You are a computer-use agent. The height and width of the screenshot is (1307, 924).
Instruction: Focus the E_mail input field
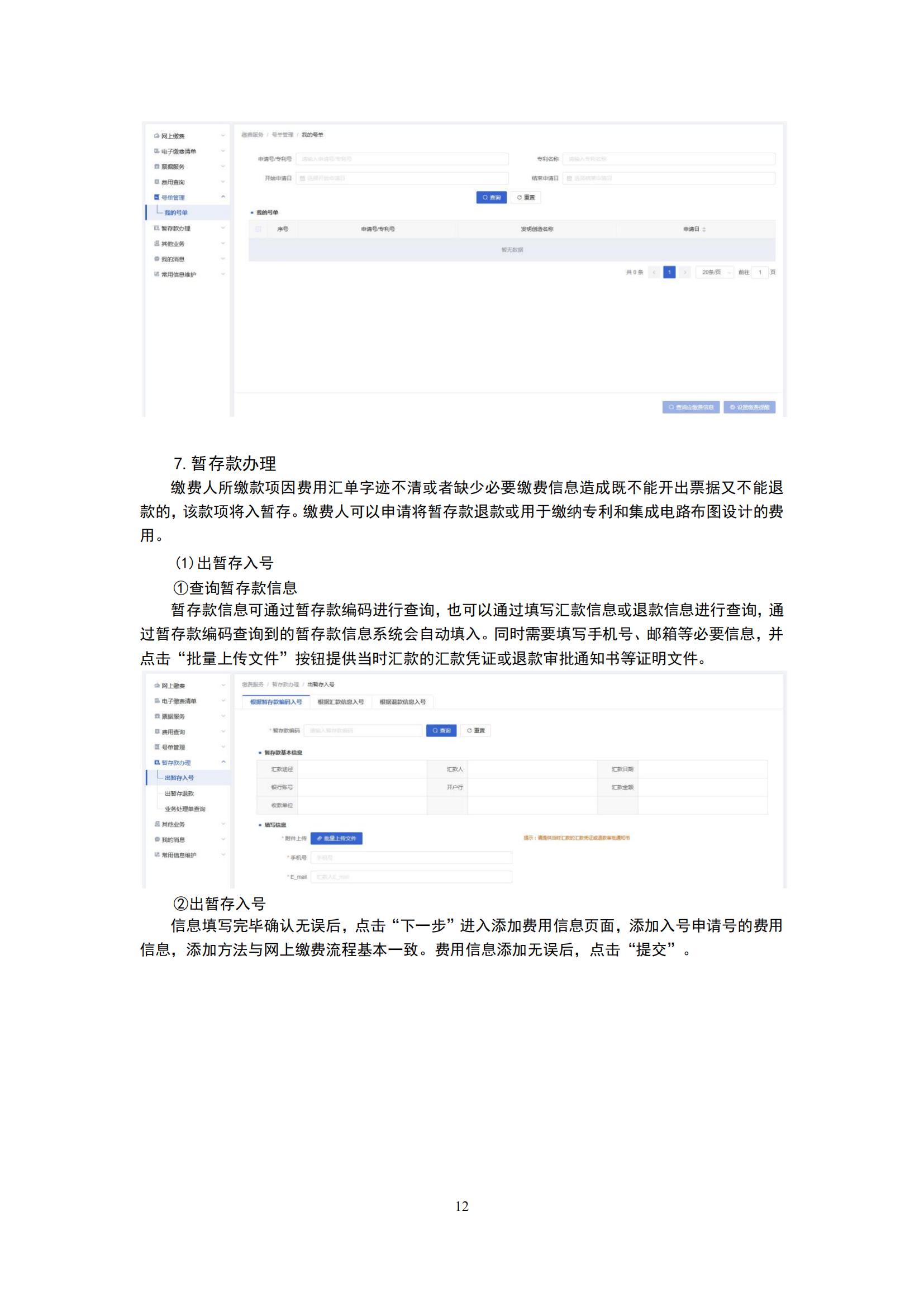click(x=411, y=877)
